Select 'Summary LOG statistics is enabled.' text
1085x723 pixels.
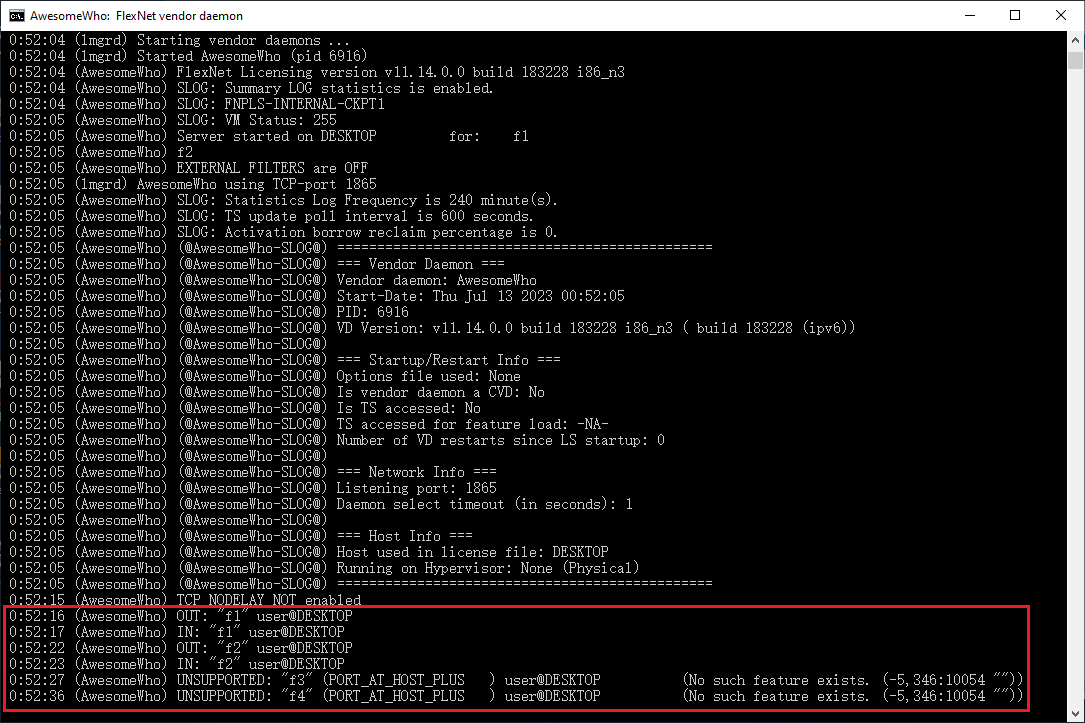[x=359, y=88]
